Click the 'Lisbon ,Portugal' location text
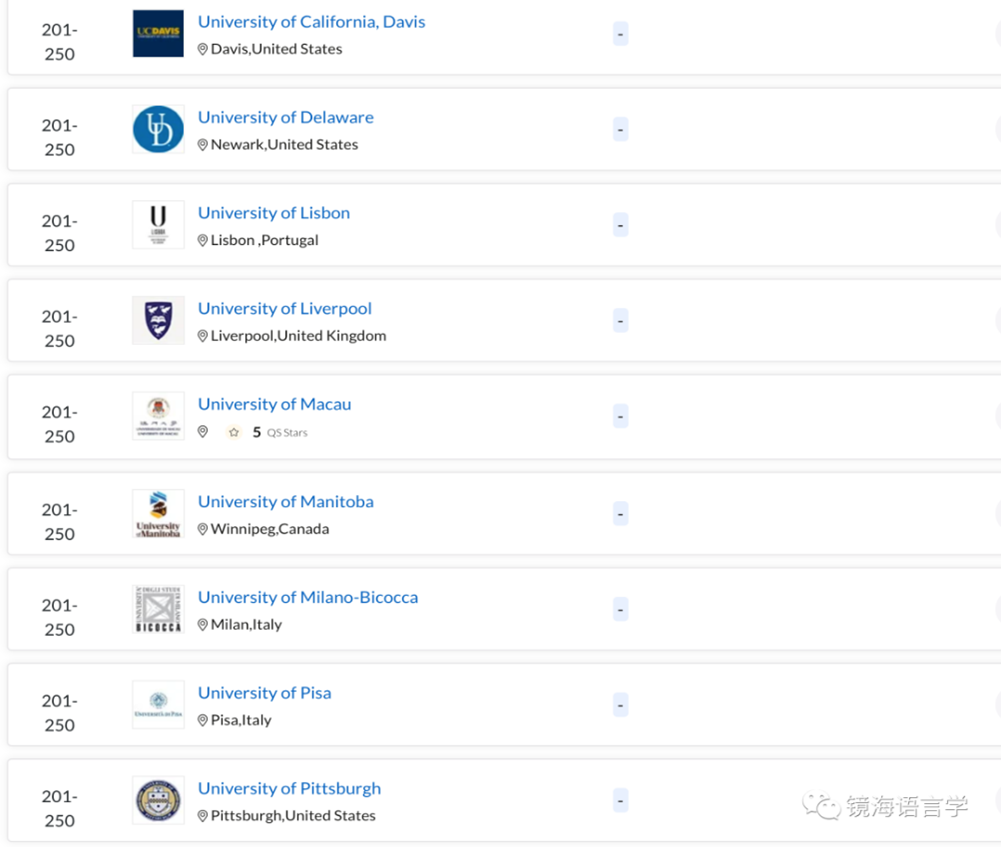 click(x=264, y=241)
